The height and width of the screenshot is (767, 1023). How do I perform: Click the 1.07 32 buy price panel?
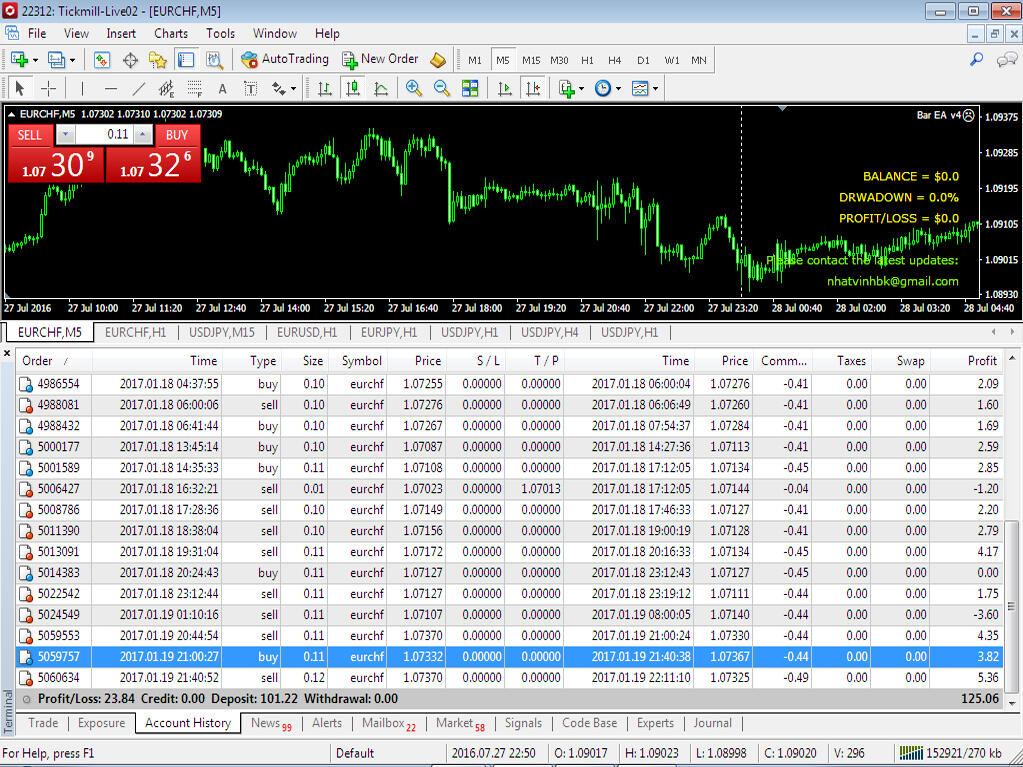coord(153,164)
